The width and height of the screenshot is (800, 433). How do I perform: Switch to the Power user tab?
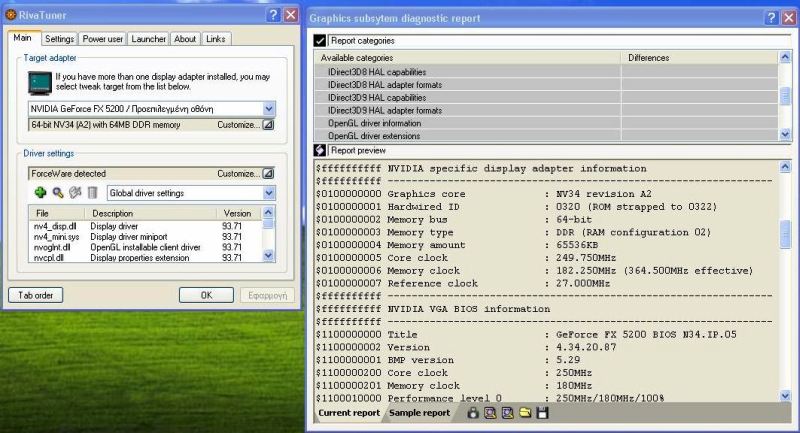coord(103,39)
